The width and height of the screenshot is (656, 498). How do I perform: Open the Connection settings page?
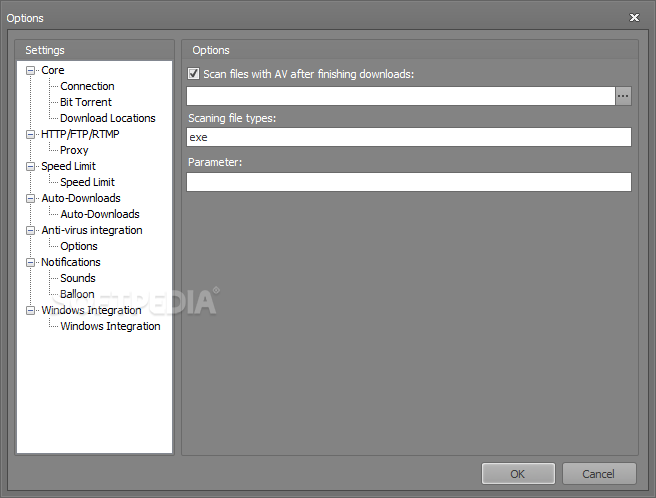tap(87, 86)
